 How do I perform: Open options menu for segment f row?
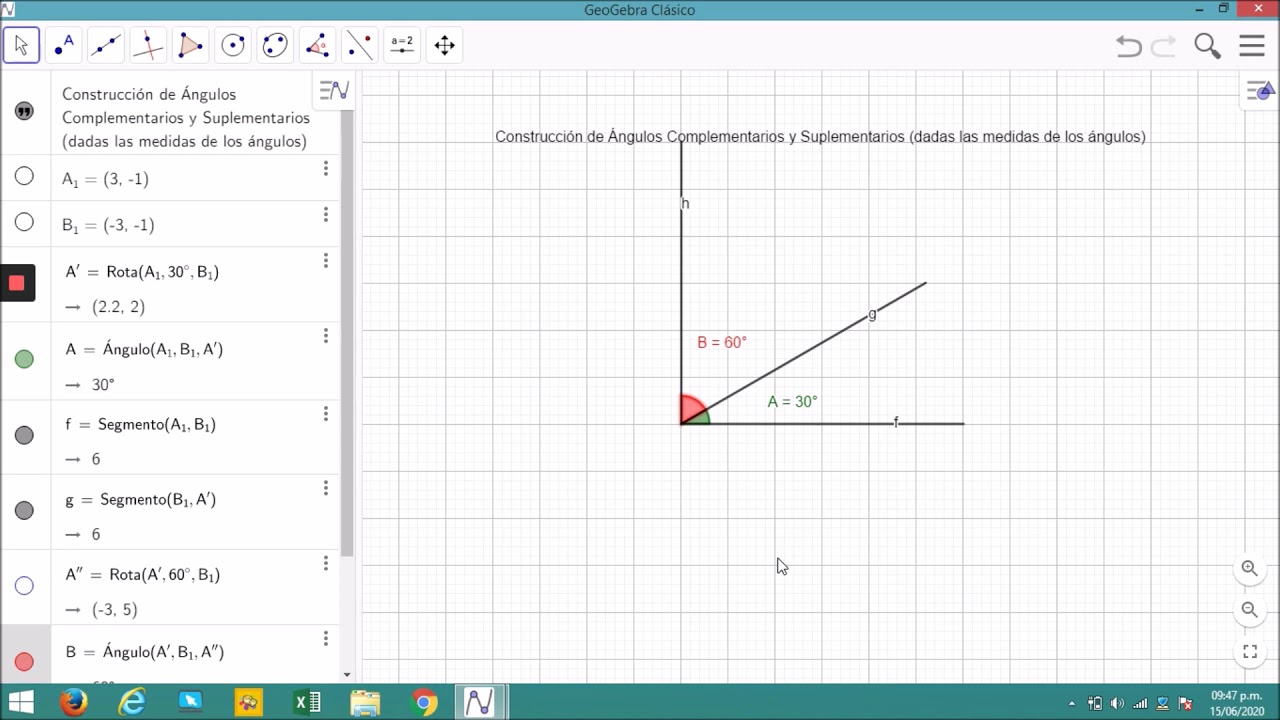[x=325, y=413]
